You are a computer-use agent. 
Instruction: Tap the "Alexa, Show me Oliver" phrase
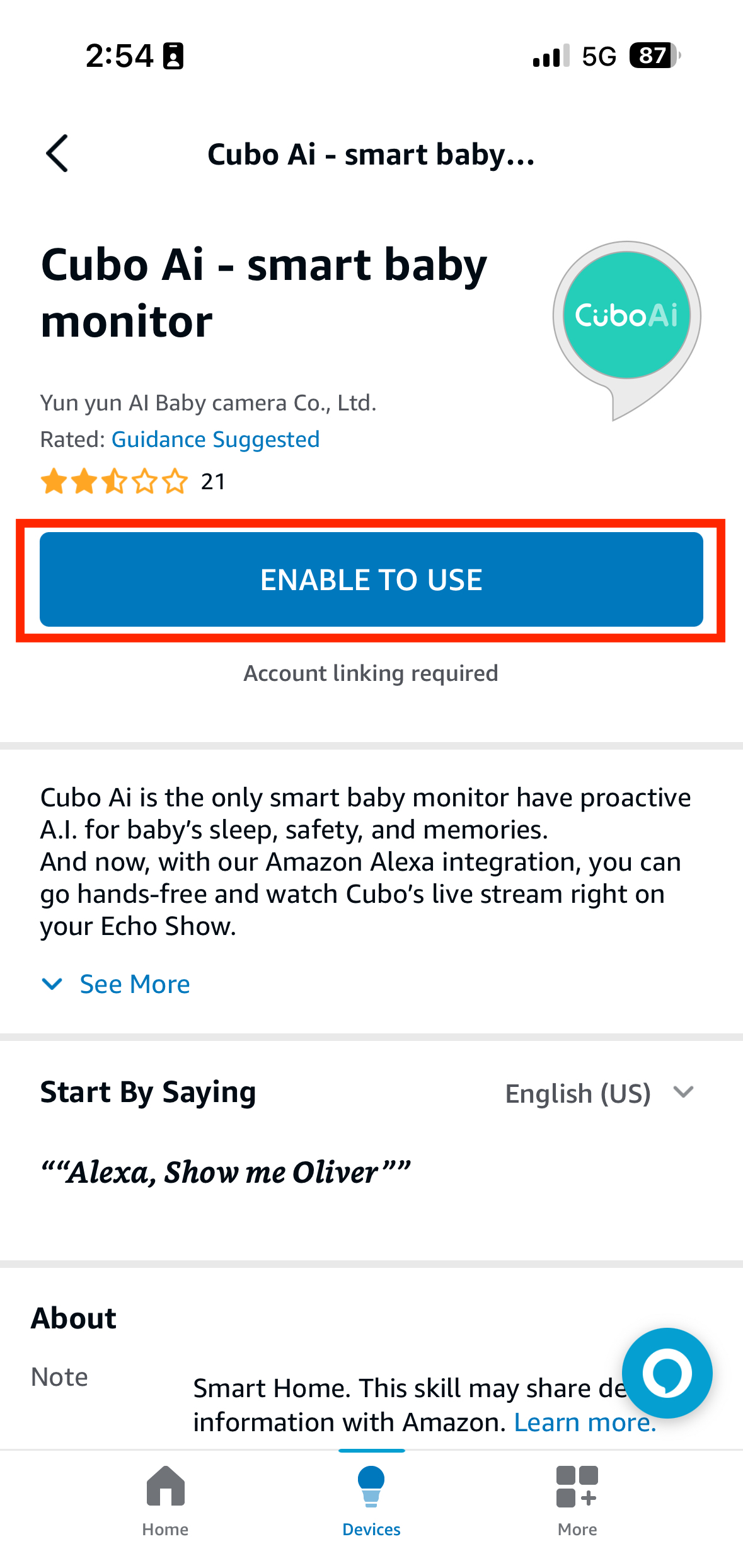[x=225, y=1172]
